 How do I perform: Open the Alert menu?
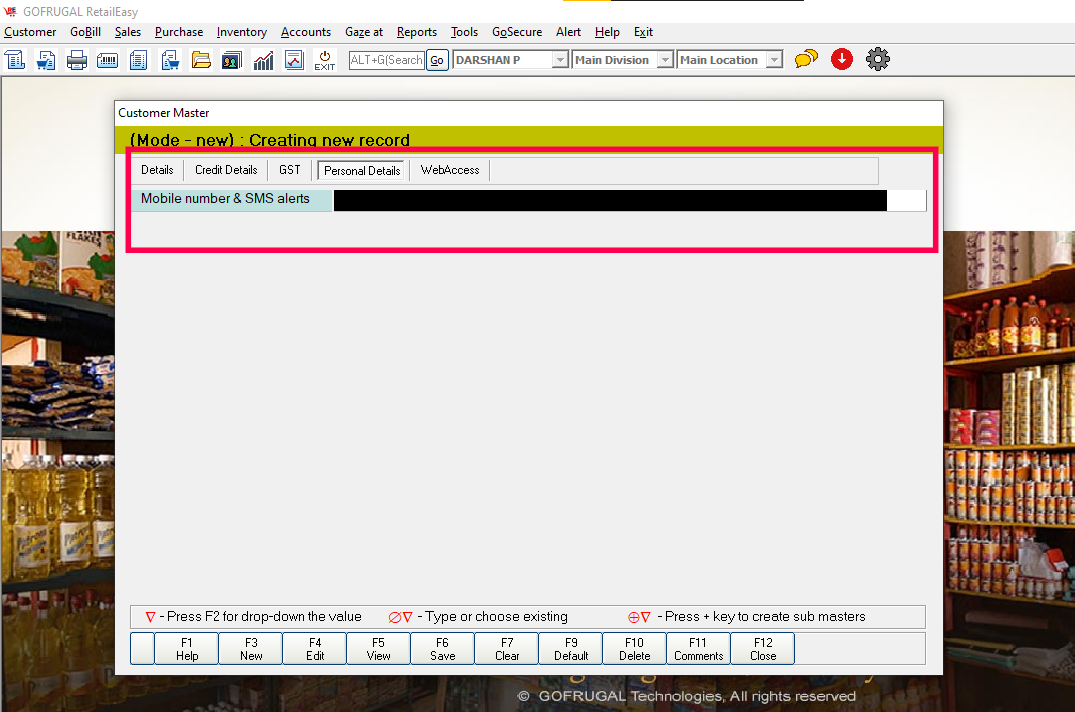[x=568, y=32]
